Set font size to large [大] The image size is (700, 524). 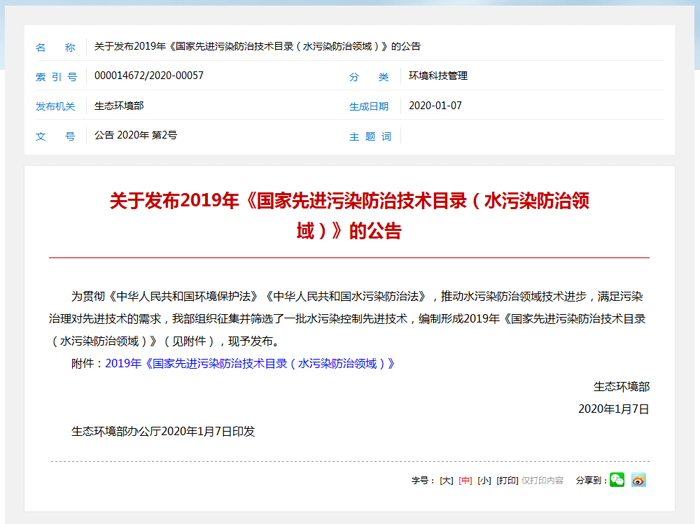tap(446, 481)
